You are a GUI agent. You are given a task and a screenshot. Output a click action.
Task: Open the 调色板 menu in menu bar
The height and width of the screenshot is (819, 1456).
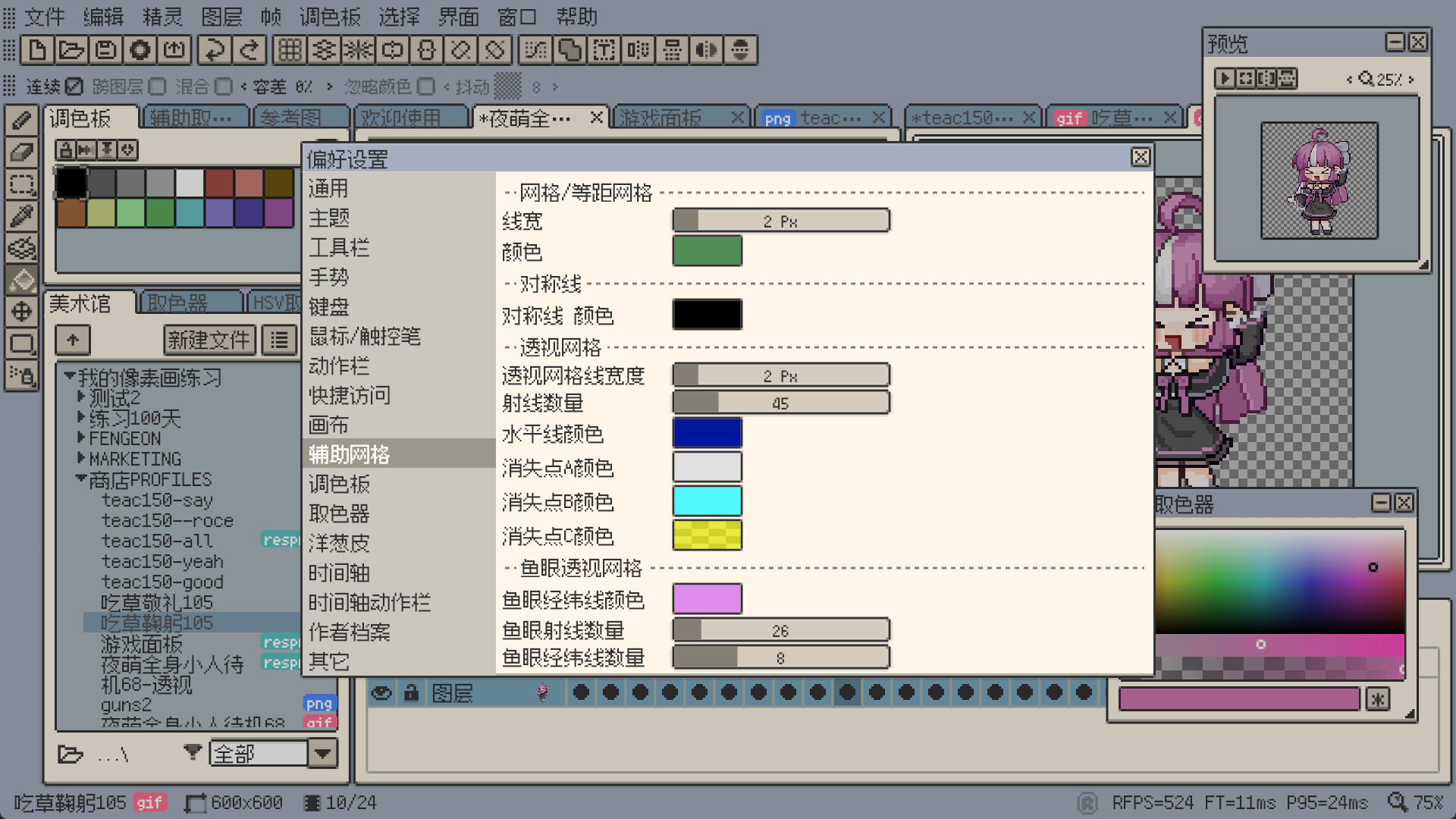(331, 17)
